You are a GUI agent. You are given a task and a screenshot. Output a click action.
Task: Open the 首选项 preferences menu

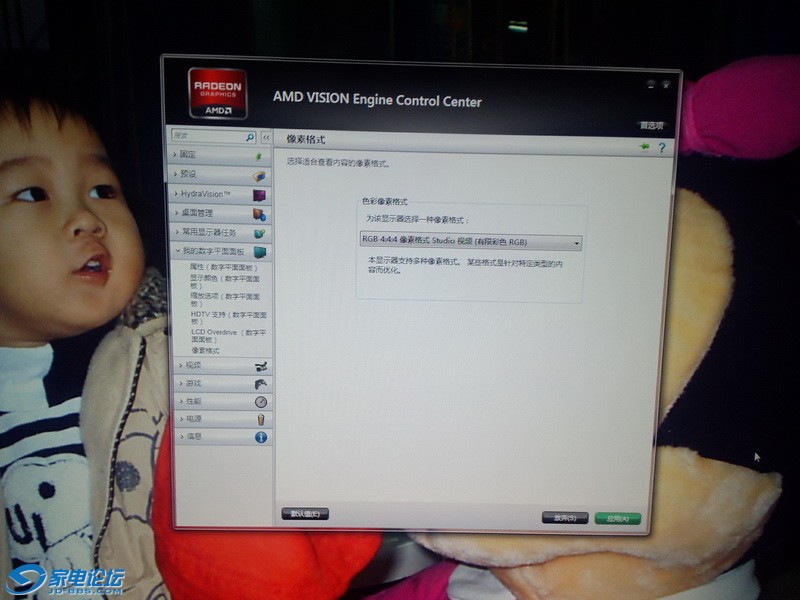pyautogui.click(x=651, y=126)
